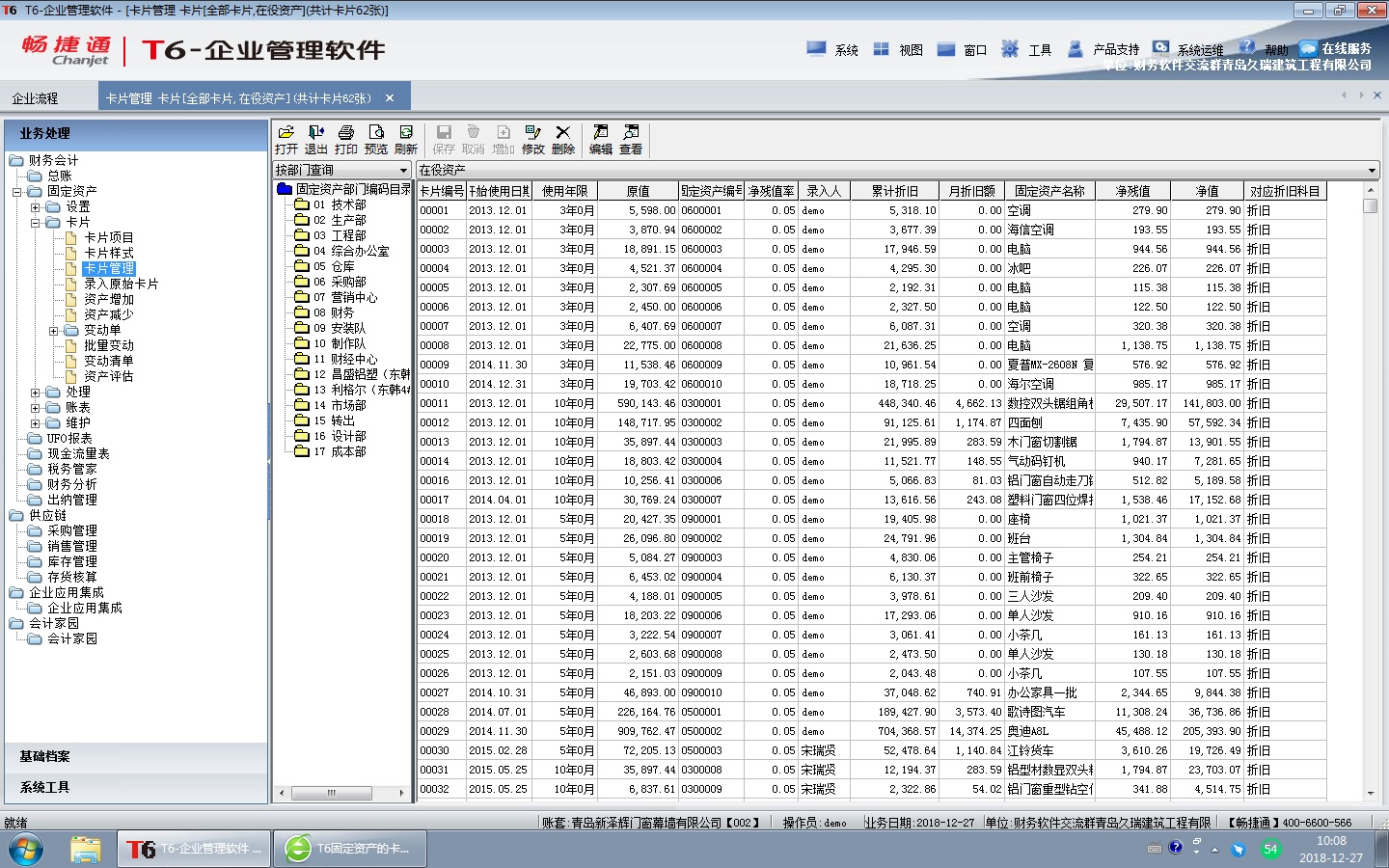
Task: Click the 业务处理 panel header
Action: pos(136,134)
